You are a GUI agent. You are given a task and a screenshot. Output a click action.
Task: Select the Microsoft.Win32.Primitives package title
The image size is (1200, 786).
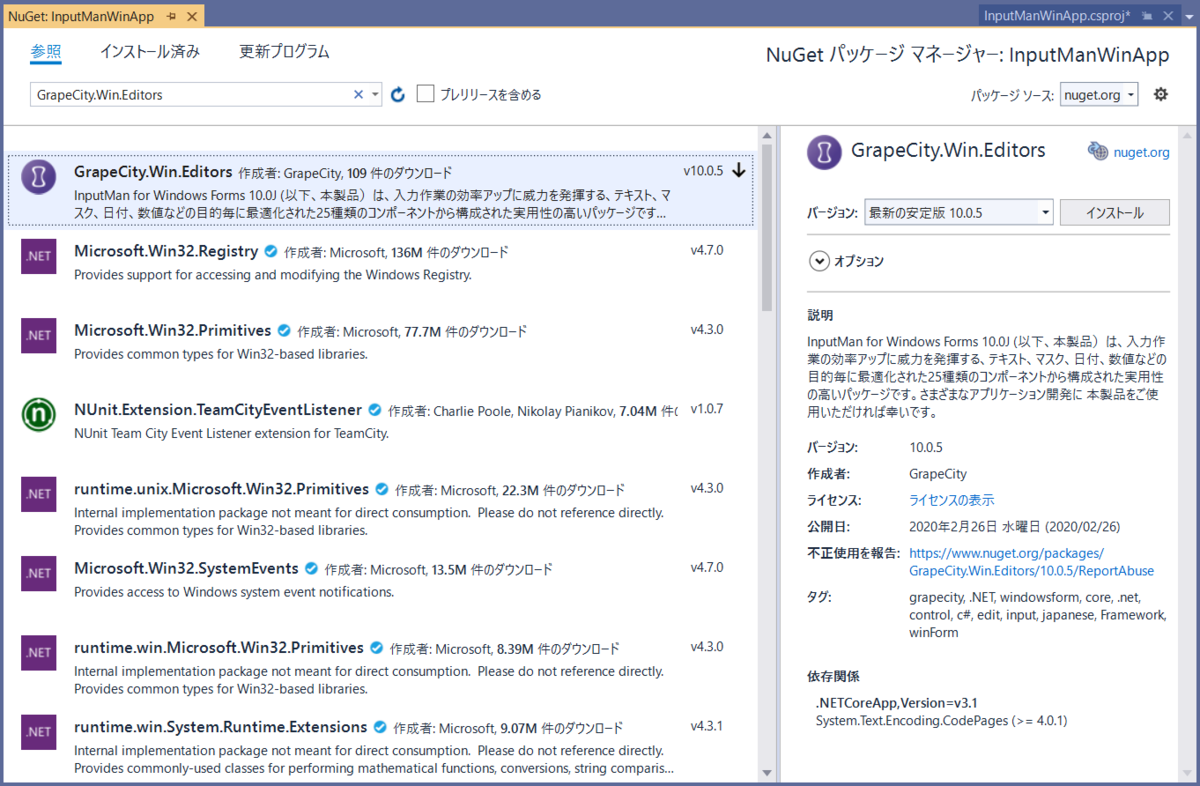173,331
